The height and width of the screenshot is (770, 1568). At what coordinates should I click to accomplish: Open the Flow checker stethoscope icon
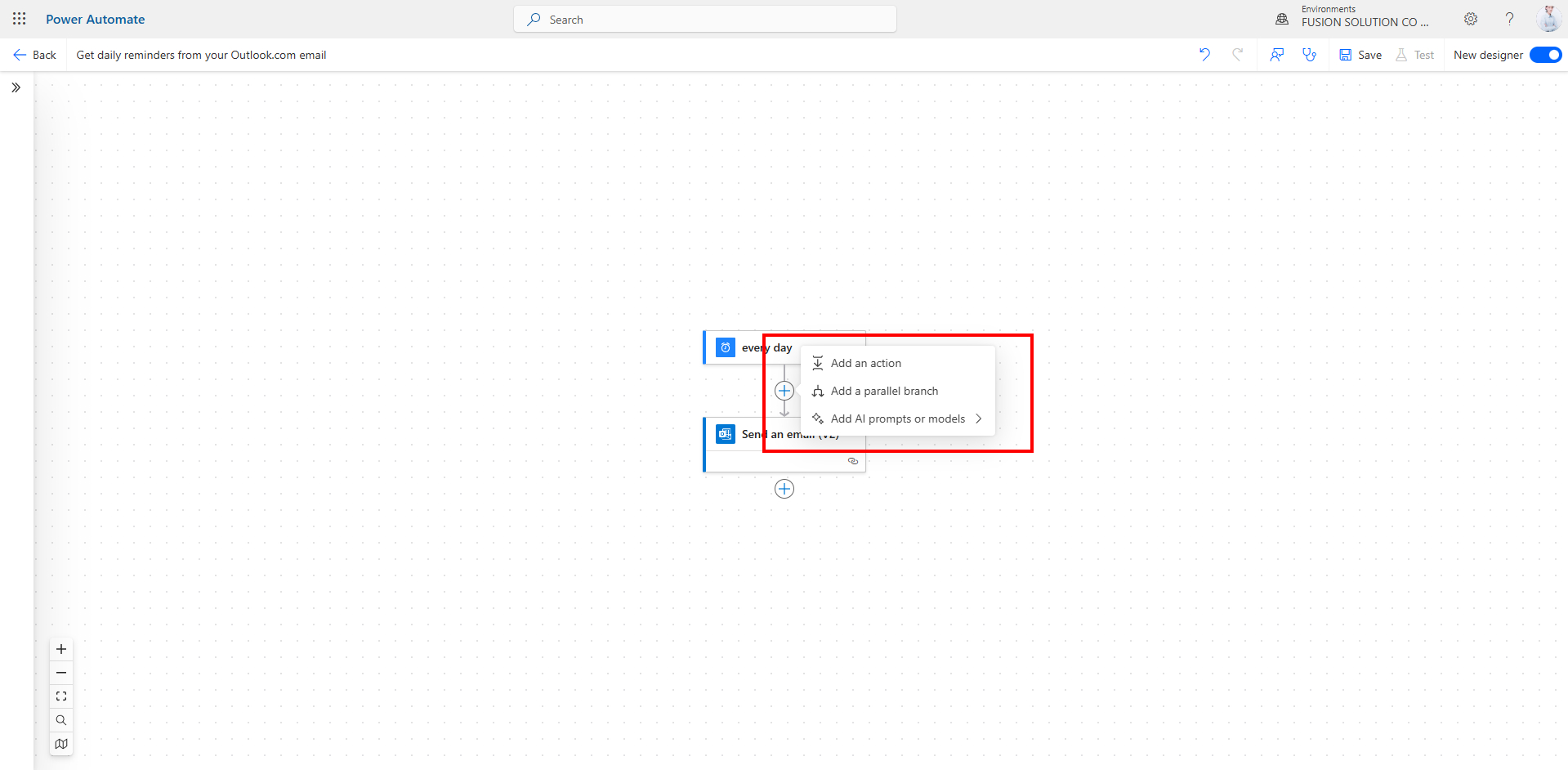coord(1310,55)
